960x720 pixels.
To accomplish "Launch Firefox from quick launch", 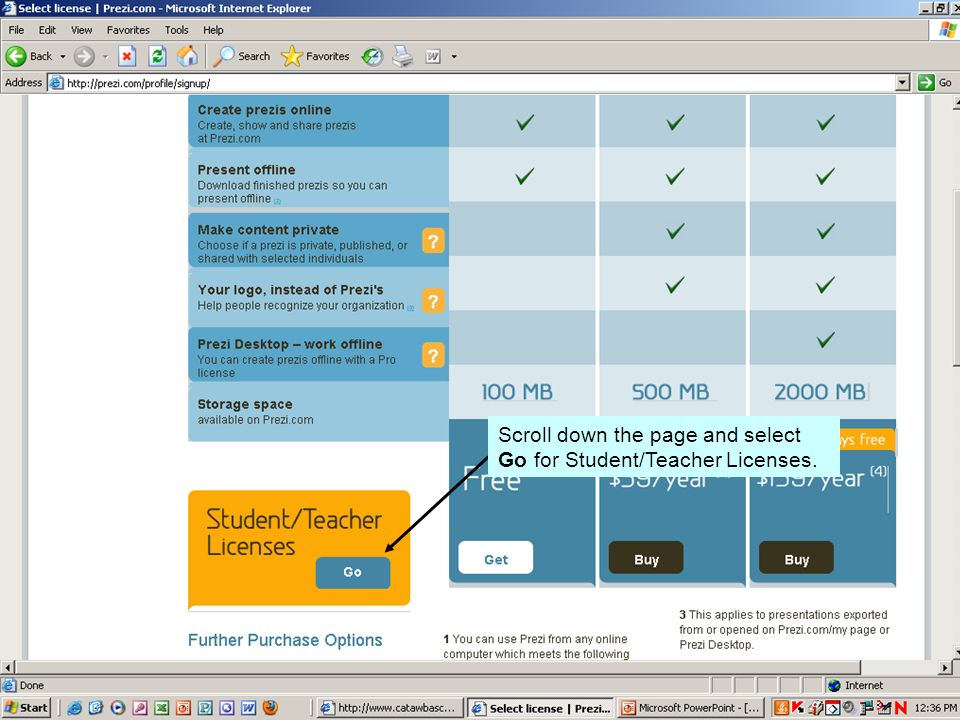I will coord(270,707).
